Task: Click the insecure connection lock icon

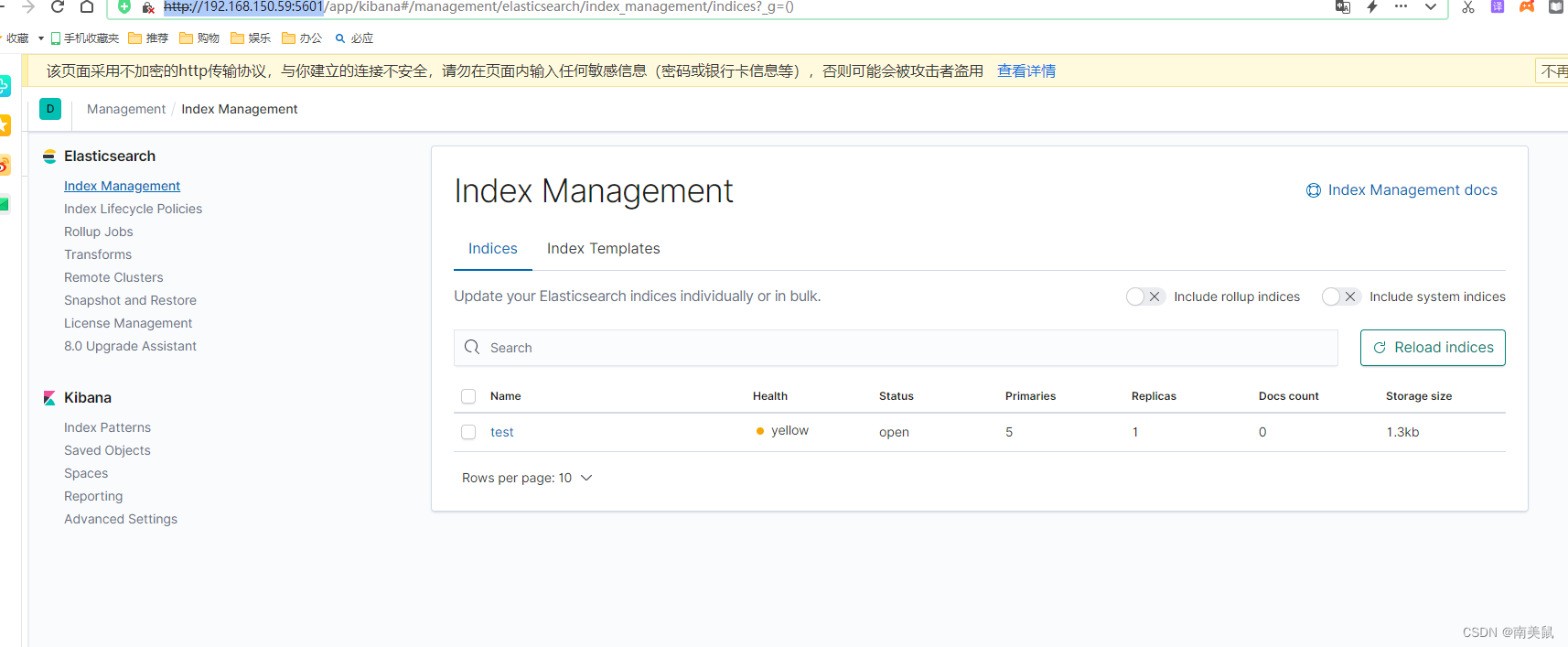Action: (148, 7)
